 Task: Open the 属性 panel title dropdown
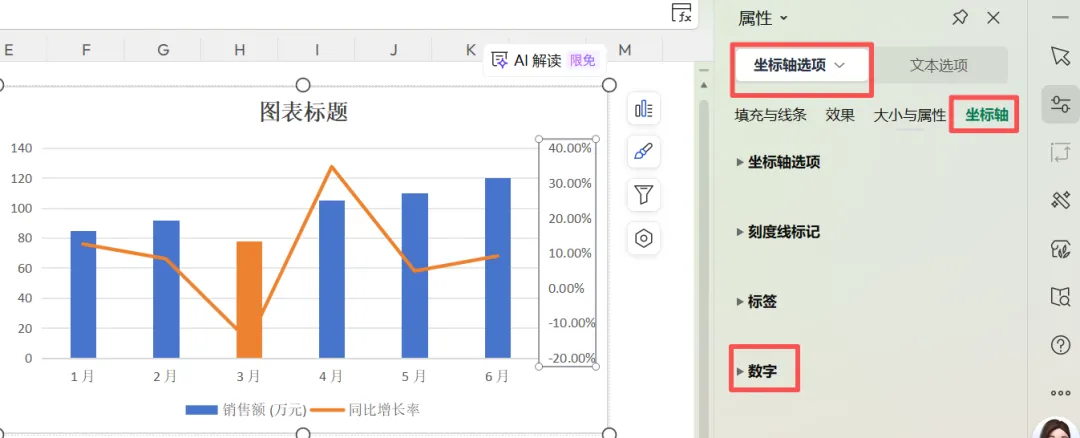(762, 19)
